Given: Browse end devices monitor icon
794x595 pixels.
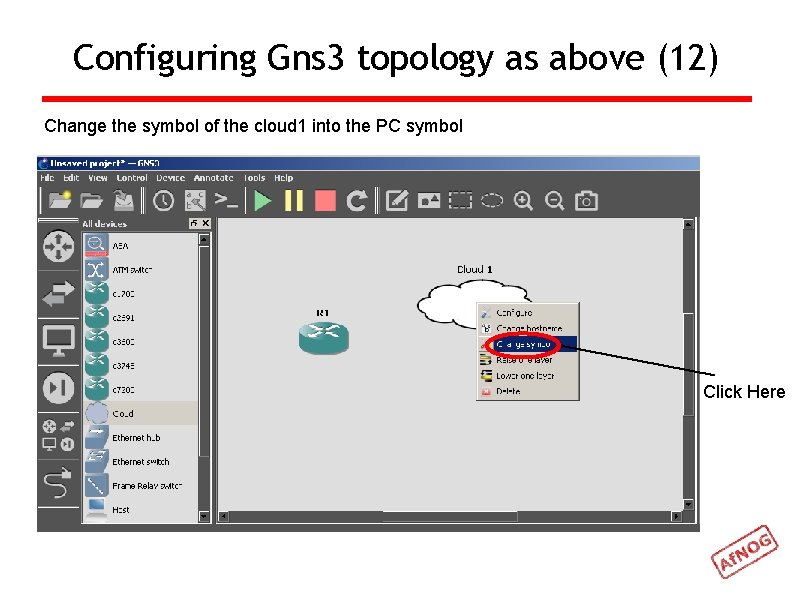Looking at the screenshot, I should click(59, 341).
